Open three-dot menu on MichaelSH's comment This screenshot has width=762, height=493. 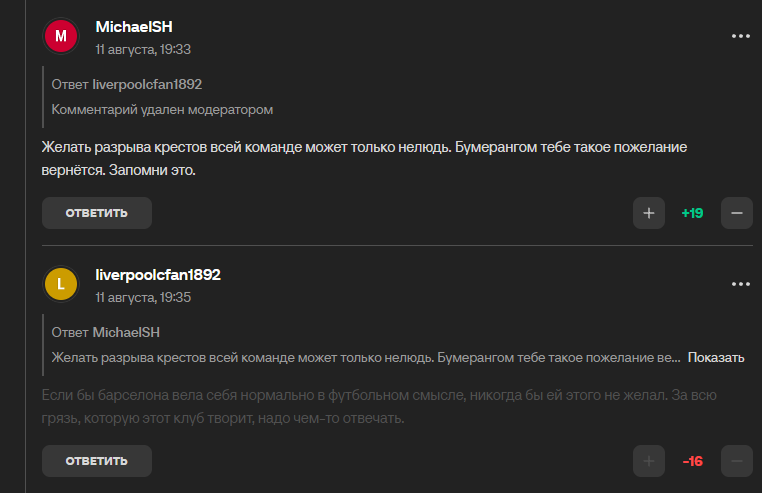[741, 36]
